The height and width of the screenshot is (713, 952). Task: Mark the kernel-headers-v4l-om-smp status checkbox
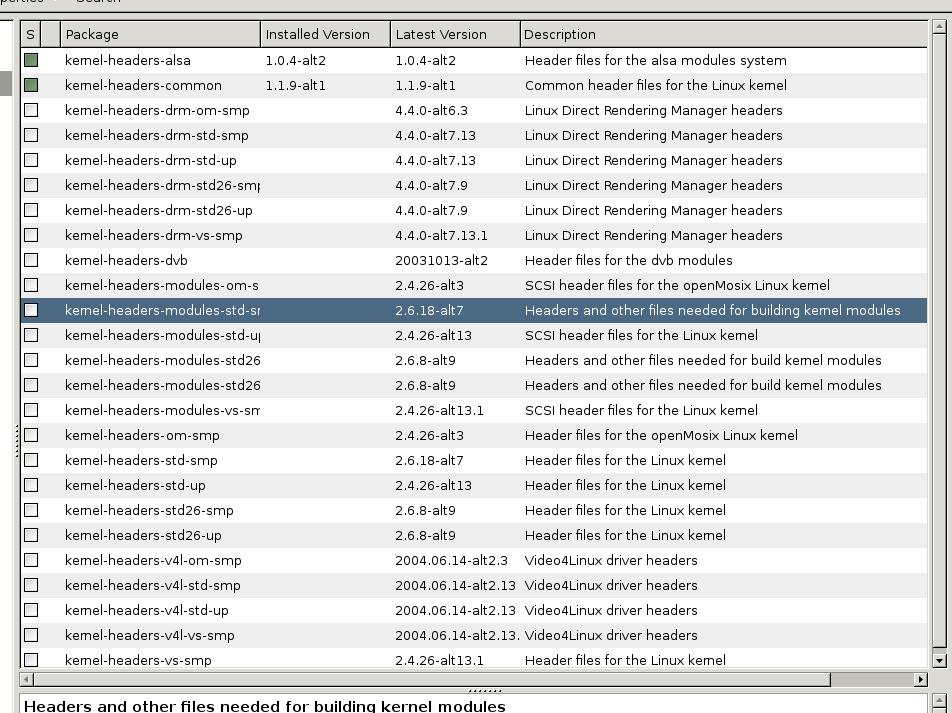(x=31, y=560)
